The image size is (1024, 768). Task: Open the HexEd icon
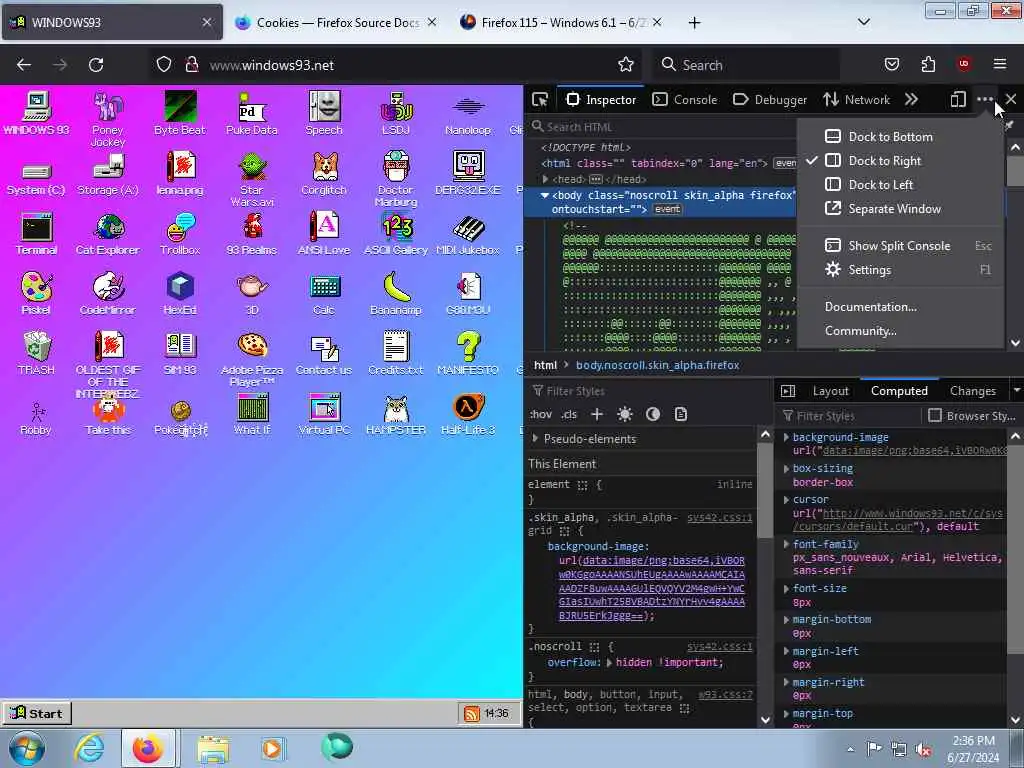coord(180,293)
